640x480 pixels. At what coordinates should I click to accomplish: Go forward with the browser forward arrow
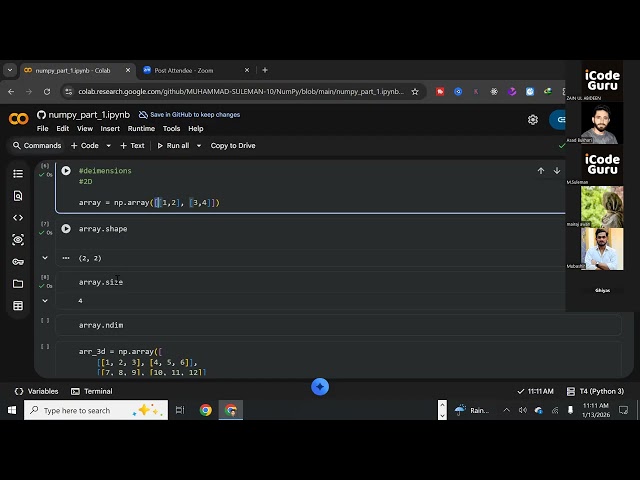click(29, 92)
